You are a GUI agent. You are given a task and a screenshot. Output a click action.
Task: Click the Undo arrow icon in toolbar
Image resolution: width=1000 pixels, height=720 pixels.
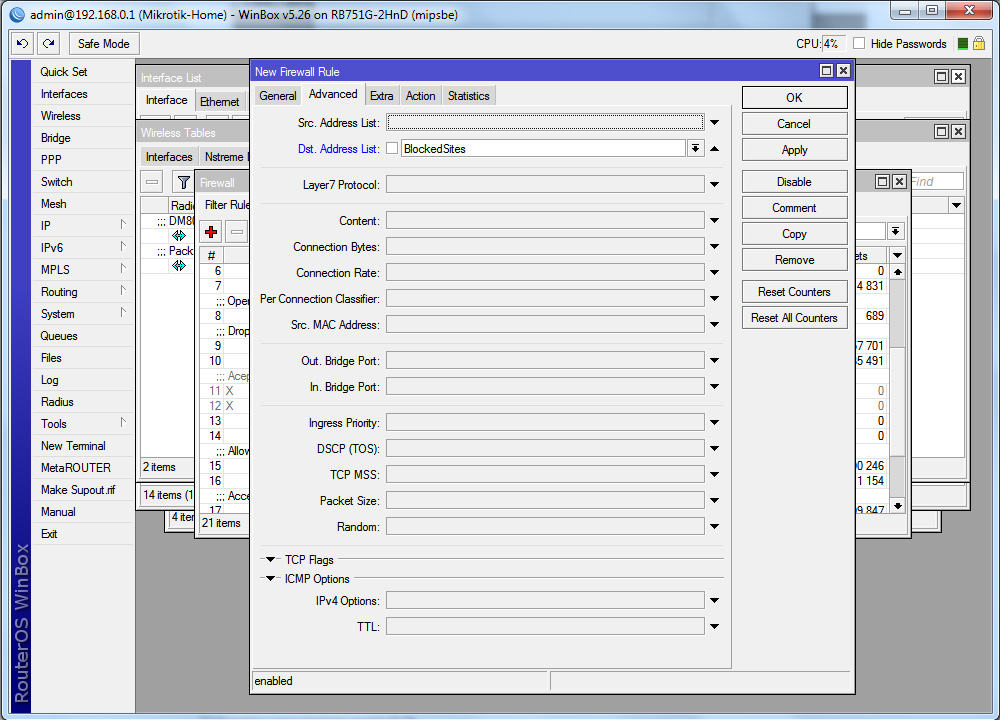(x=22, y=44)
